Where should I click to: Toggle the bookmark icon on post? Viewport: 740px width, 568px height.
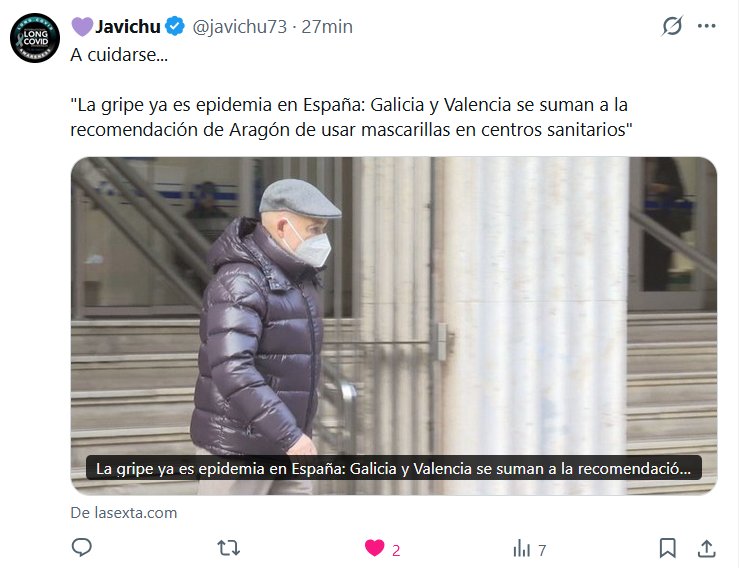click(x=667, y=548)
